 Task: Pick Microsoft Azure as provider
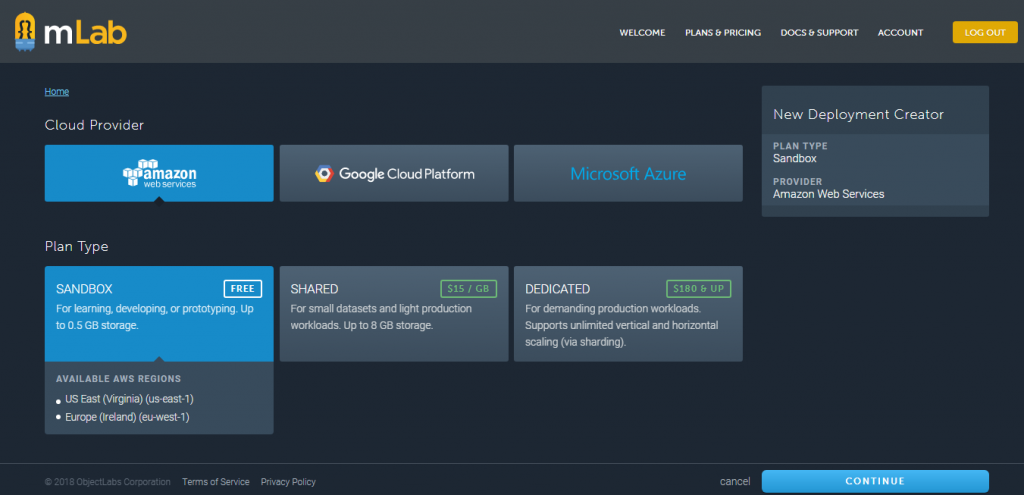tap(628, 173)
